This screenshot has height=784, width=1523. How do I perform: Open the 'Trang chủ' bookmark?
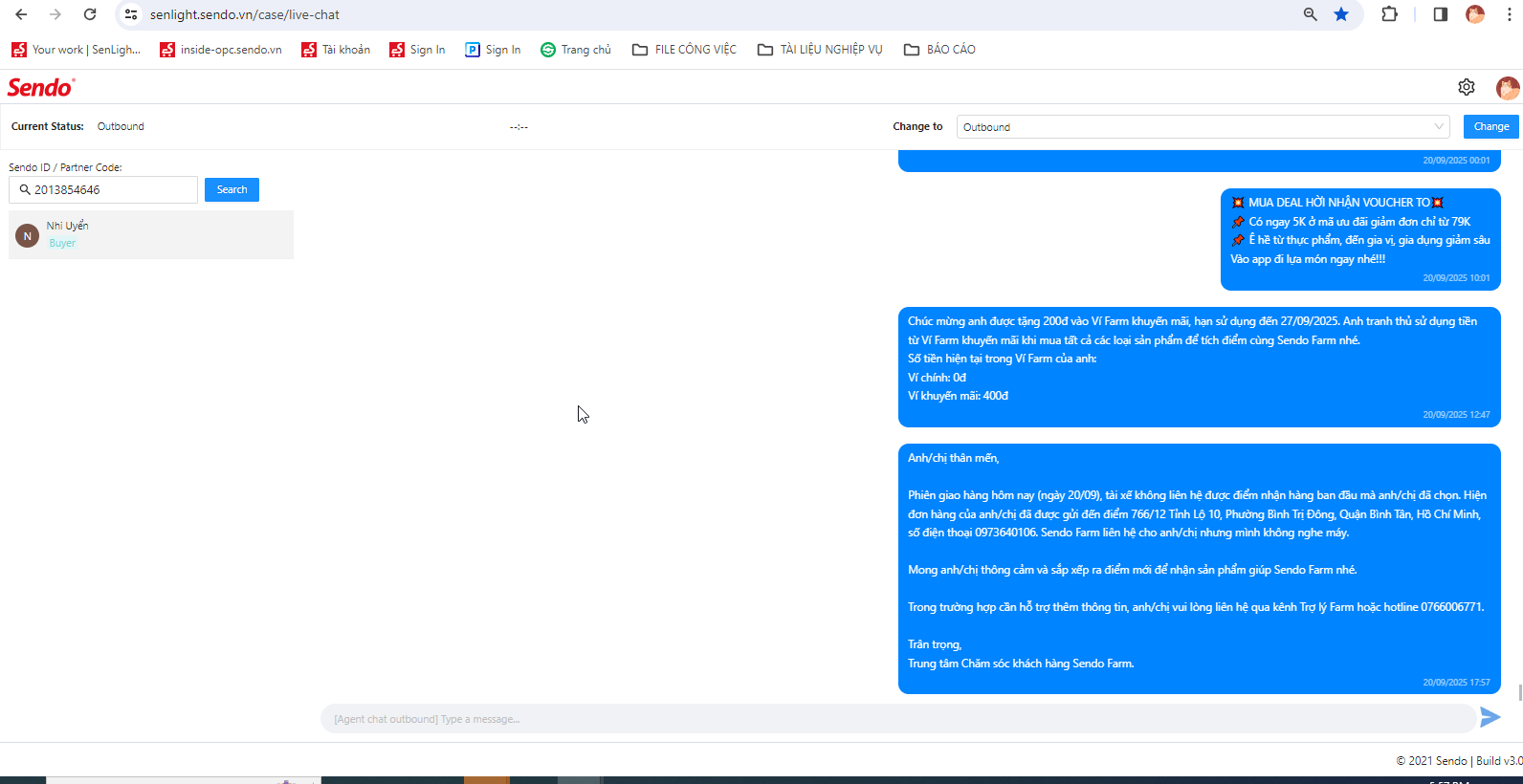coord(576,50)
